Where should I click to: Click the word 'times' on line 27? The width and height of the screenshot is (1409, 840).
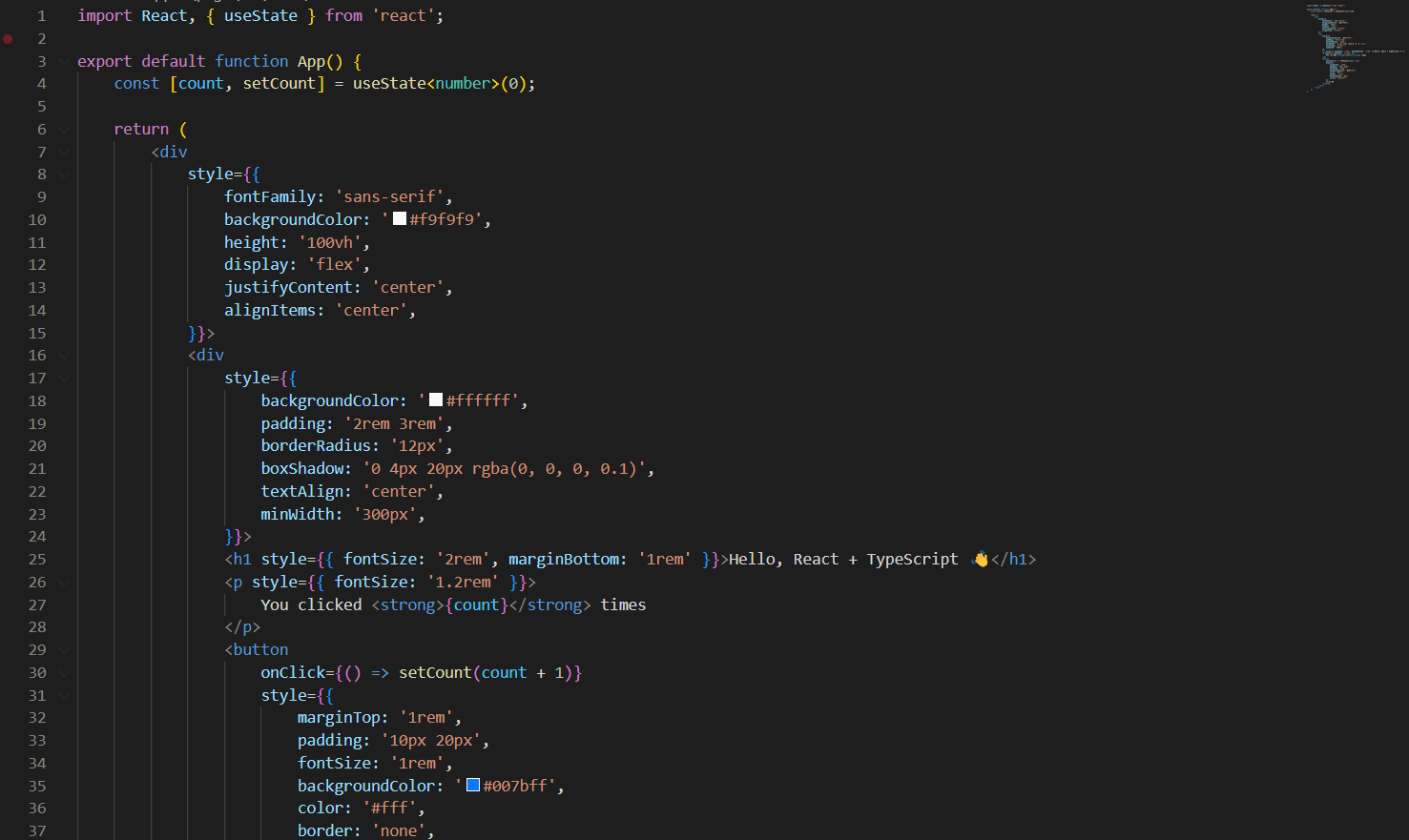[x=623, y=605]
